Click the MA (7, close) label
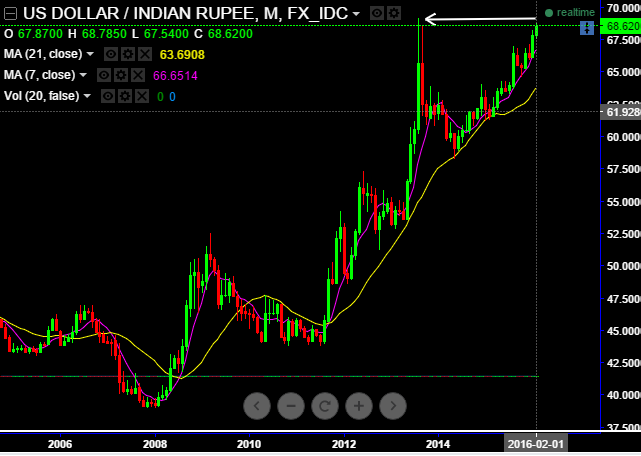This screenshot has width=641, height=456. tap(39, 75)
